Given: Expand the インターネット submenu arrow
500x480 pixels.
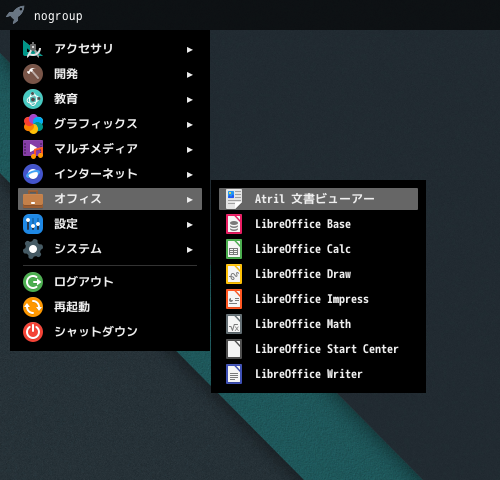Looking at the screenshot, I should (x=190, y=175).
